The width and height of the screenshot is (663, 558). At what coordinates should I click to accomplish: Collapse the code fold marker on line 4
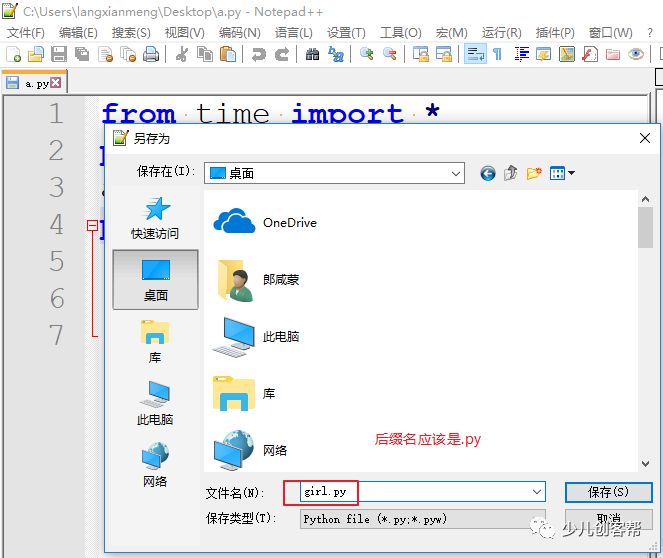92,225
